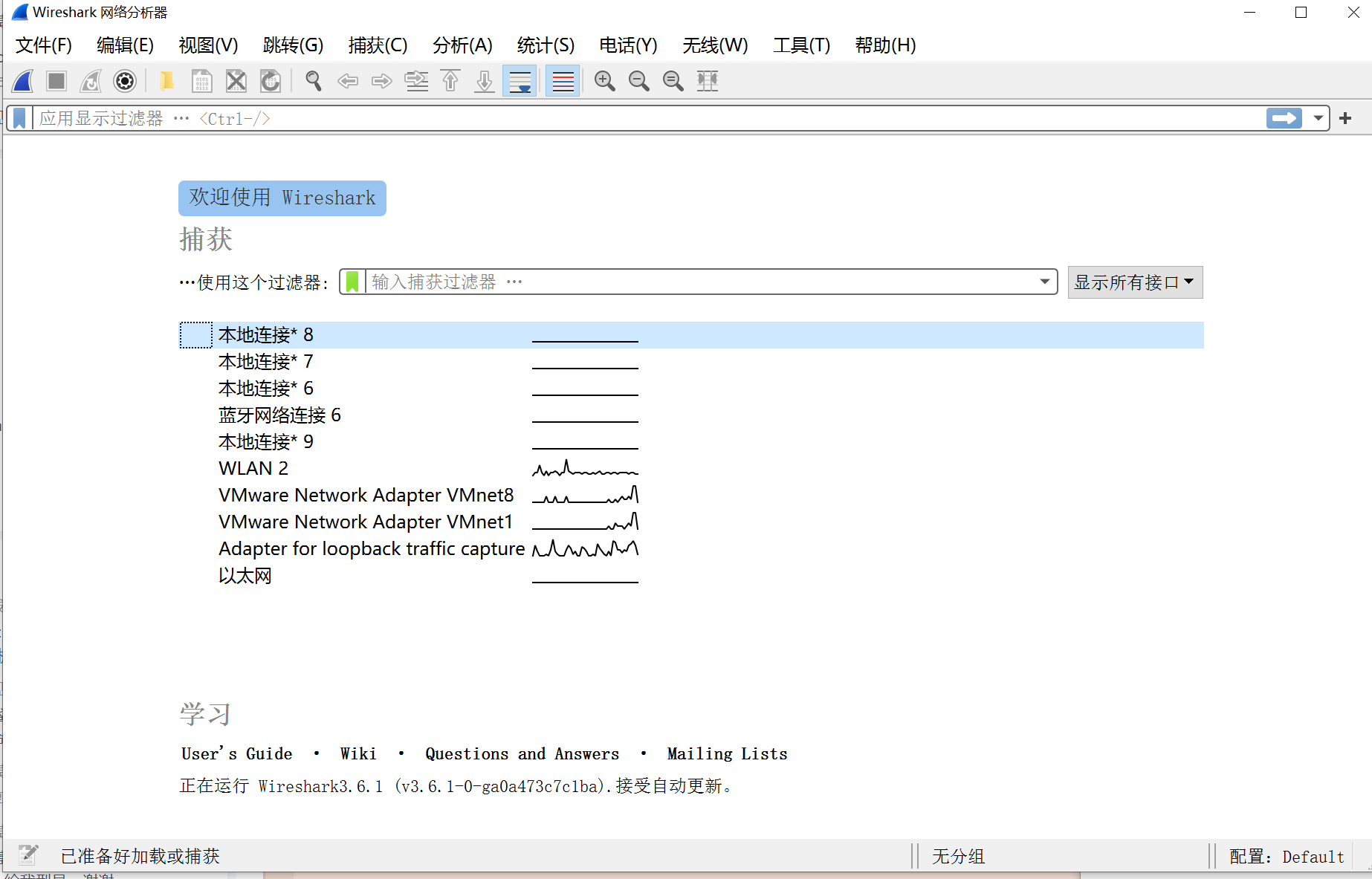Open the User's Guide link
Viewport: 1372px width, 879px height.
click(236, 753)
